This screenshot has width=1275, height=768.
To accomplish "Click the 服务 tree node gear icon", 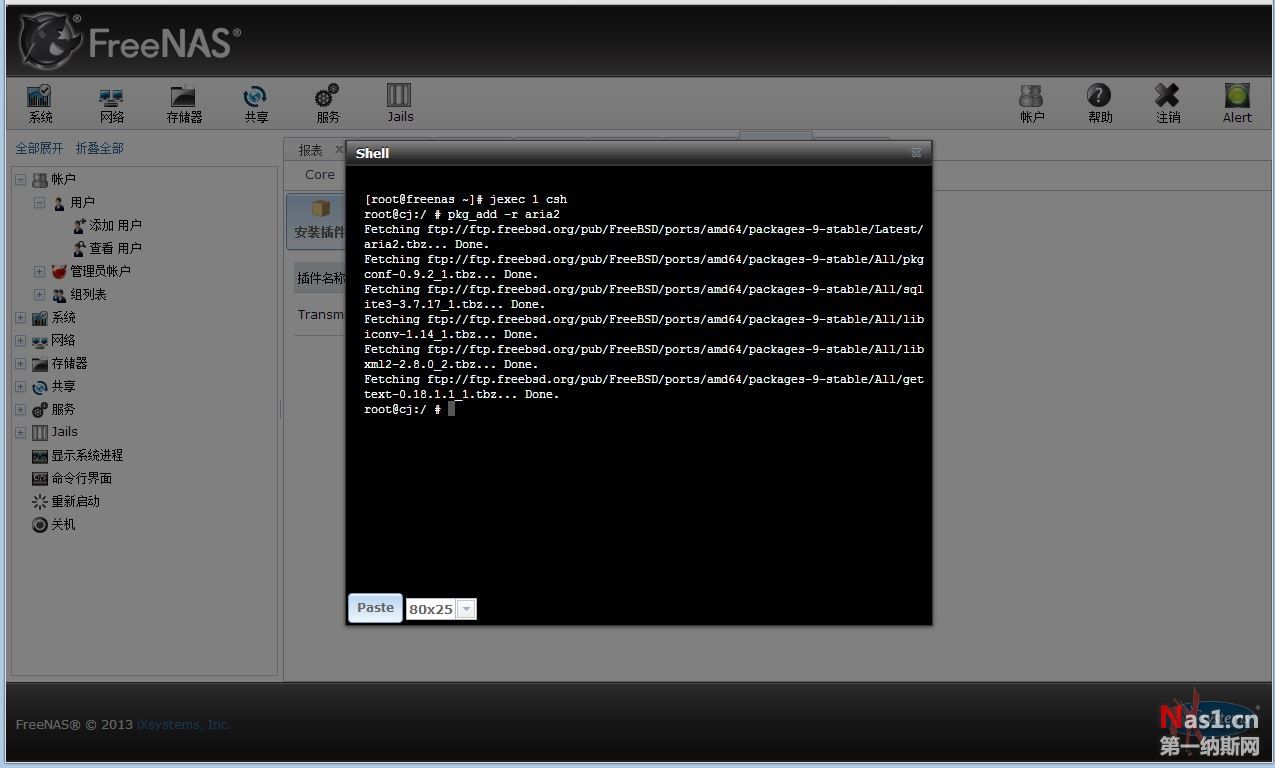I will (x=40, y=410).
